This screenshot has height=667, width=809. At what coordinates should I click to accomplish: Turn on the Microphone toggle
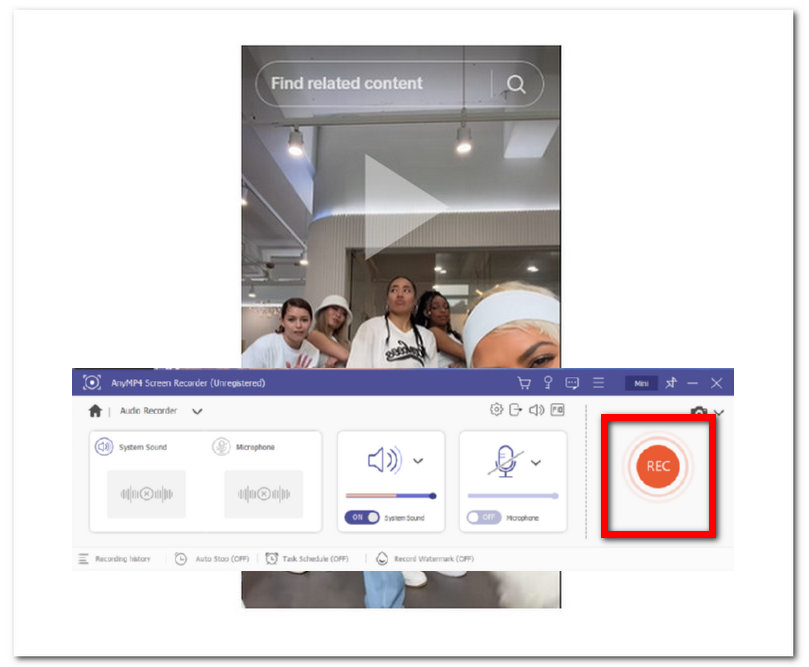(x=484, y=518)
